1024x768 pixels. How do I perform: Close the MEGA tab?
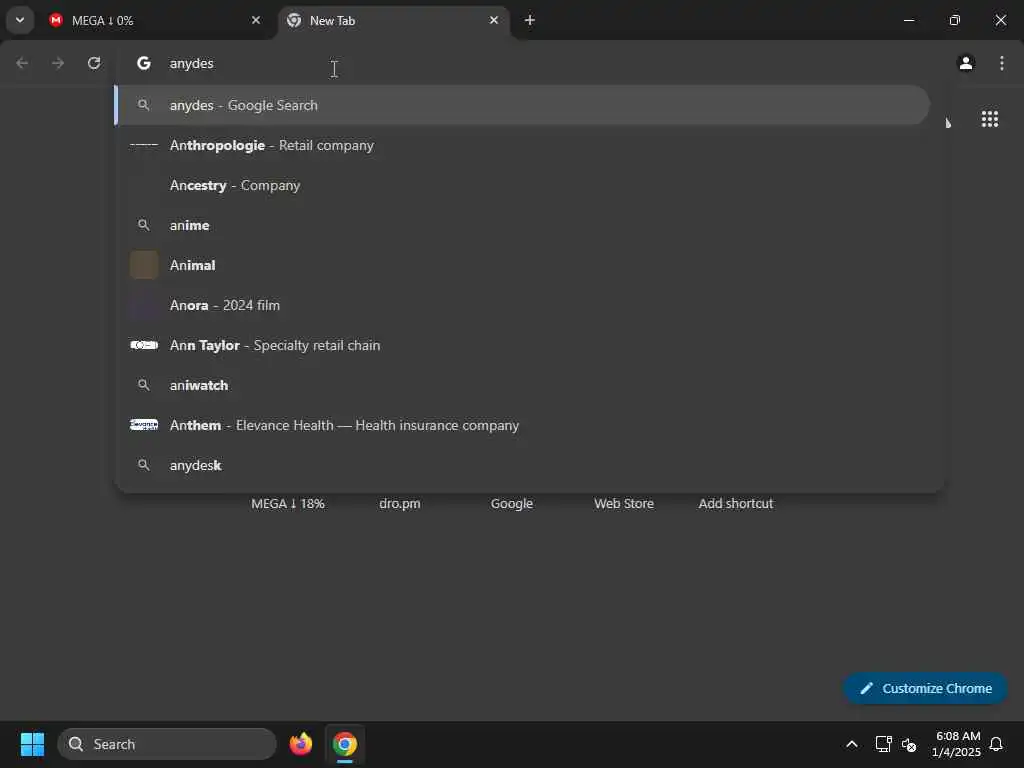click(255, 20)
